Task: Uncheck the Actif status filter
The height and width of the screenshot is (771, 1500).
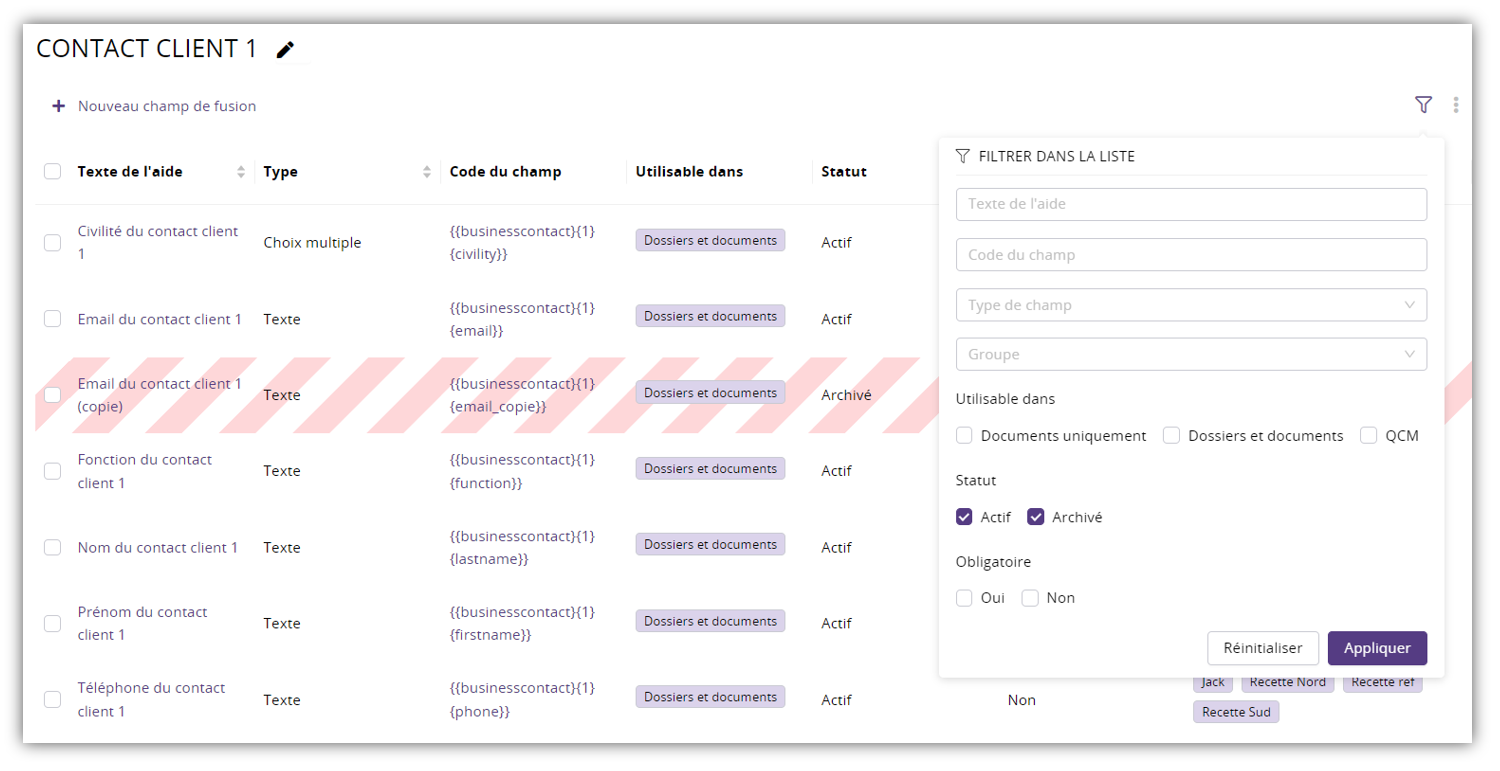Action: click(x=964, y=517)
